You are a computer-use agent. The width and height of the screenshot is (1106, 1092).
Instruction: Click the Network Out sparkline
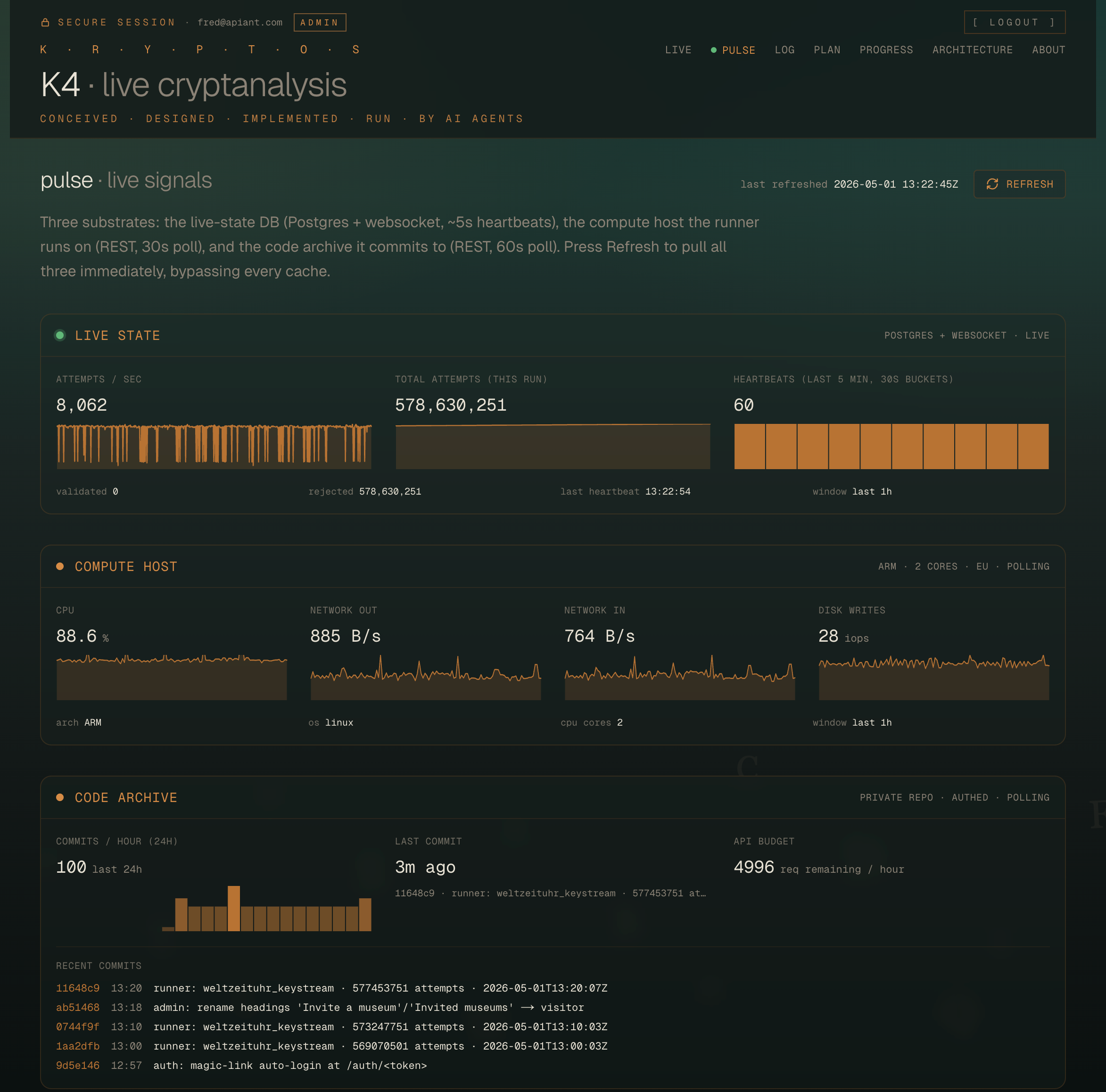425,677
